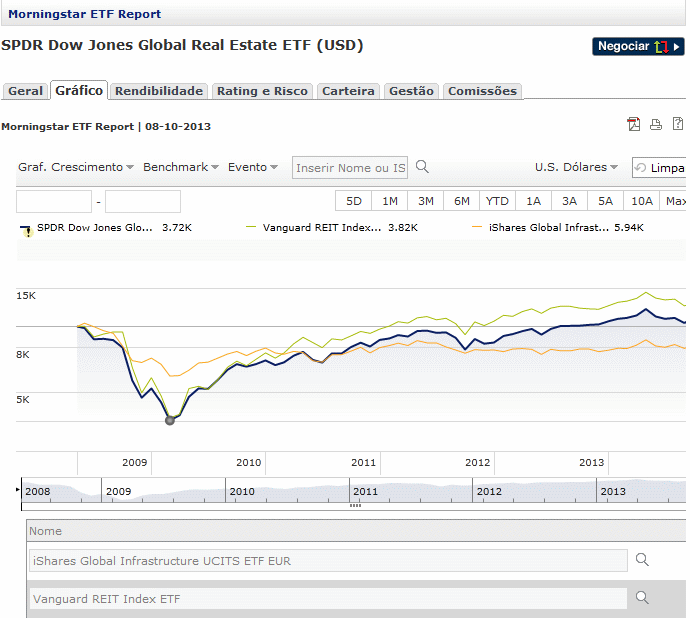Open the Carteira tab

pos(348,91)
